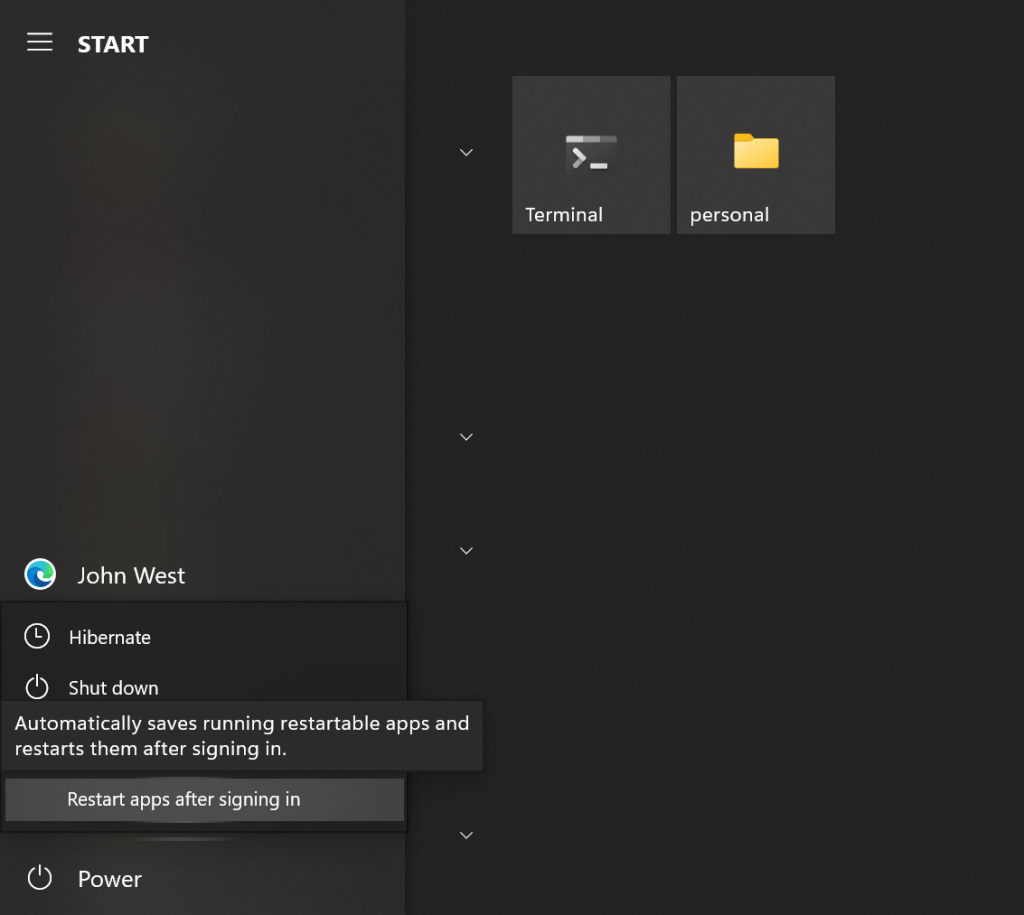Click the John West account name
The width and height of the screenshot is (1024, 915).
point(131,575)
